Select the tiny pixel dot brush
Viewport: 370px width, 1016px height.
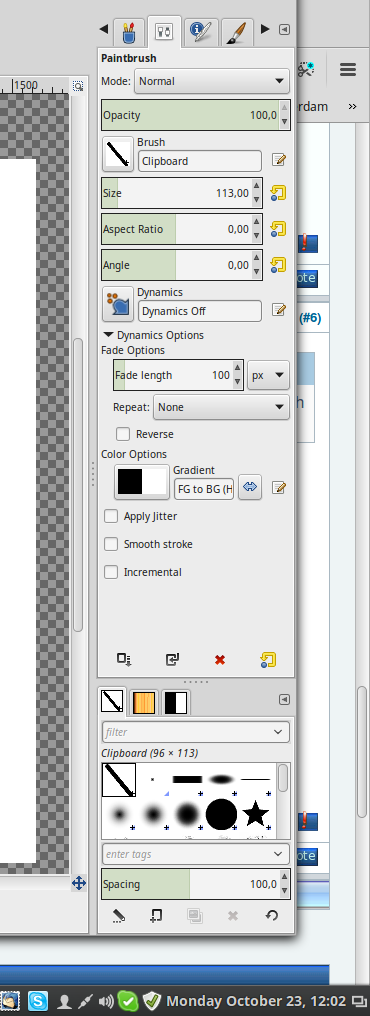click(x=152, y=779)
